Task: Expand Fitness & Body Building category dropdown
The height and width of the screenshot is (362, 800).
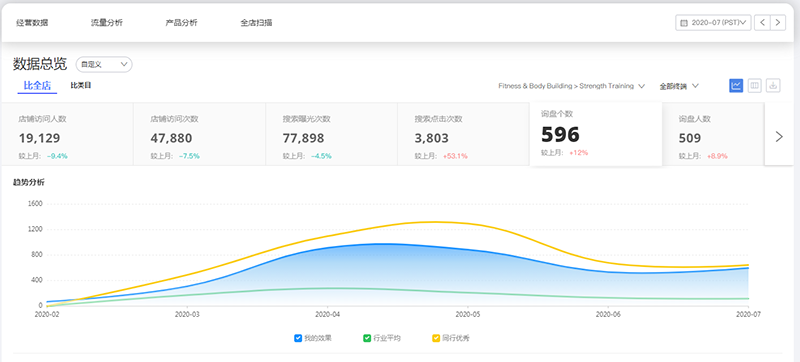Action: point(571,86)
